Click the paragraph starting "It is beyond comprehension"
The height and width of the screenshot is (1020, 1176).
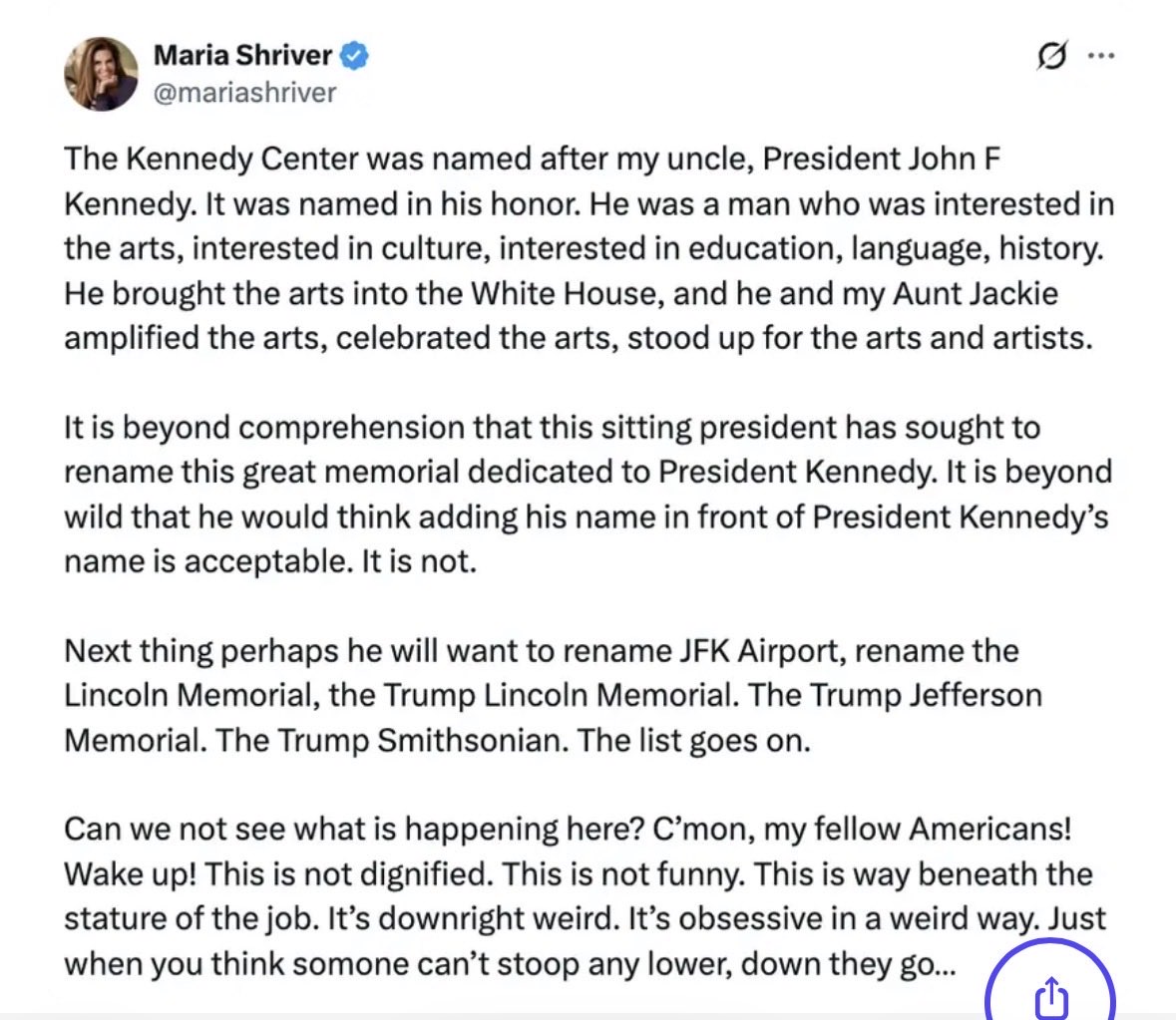point(588,495)
